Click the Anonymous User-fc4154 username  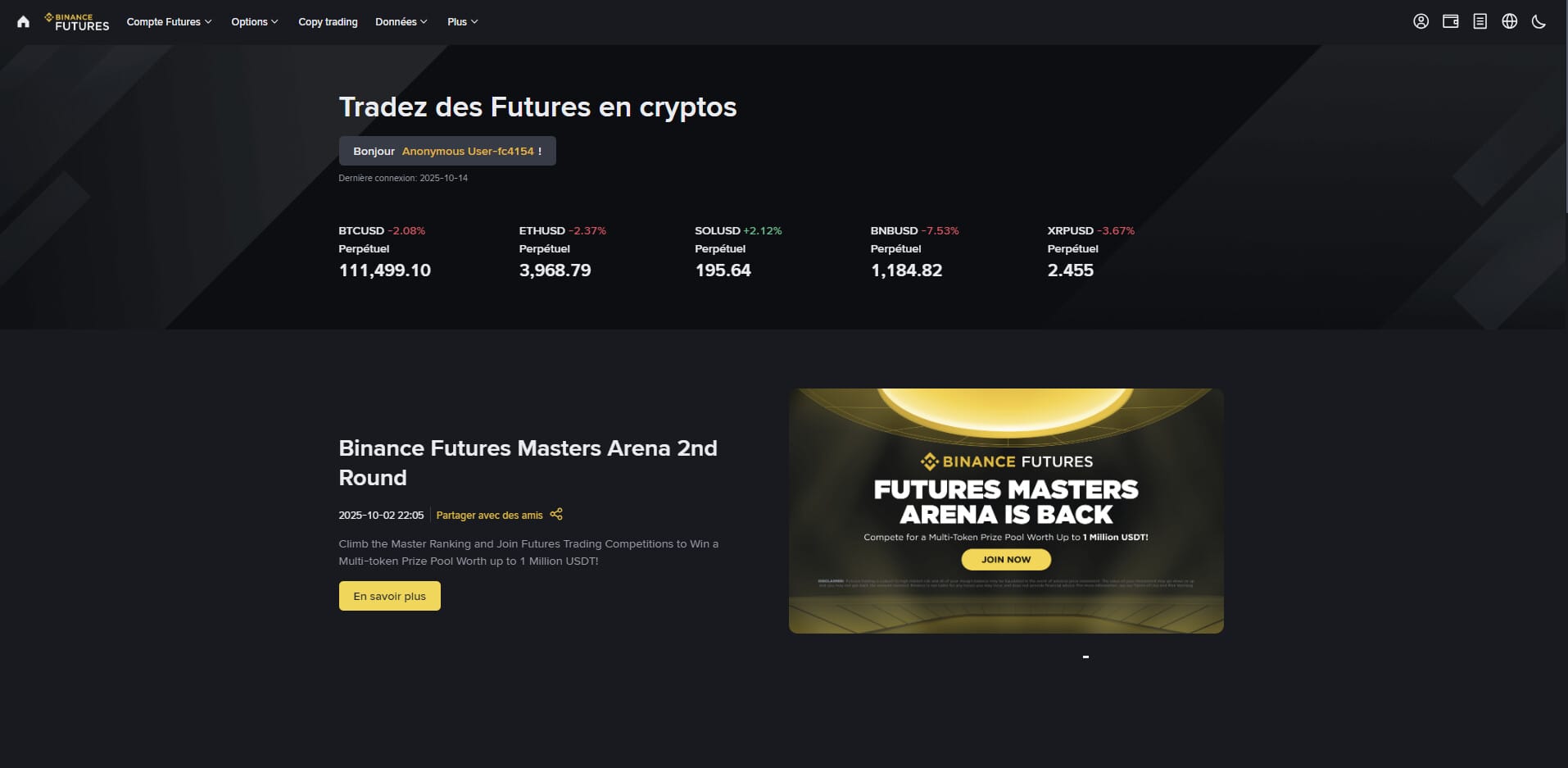point(467,151)
